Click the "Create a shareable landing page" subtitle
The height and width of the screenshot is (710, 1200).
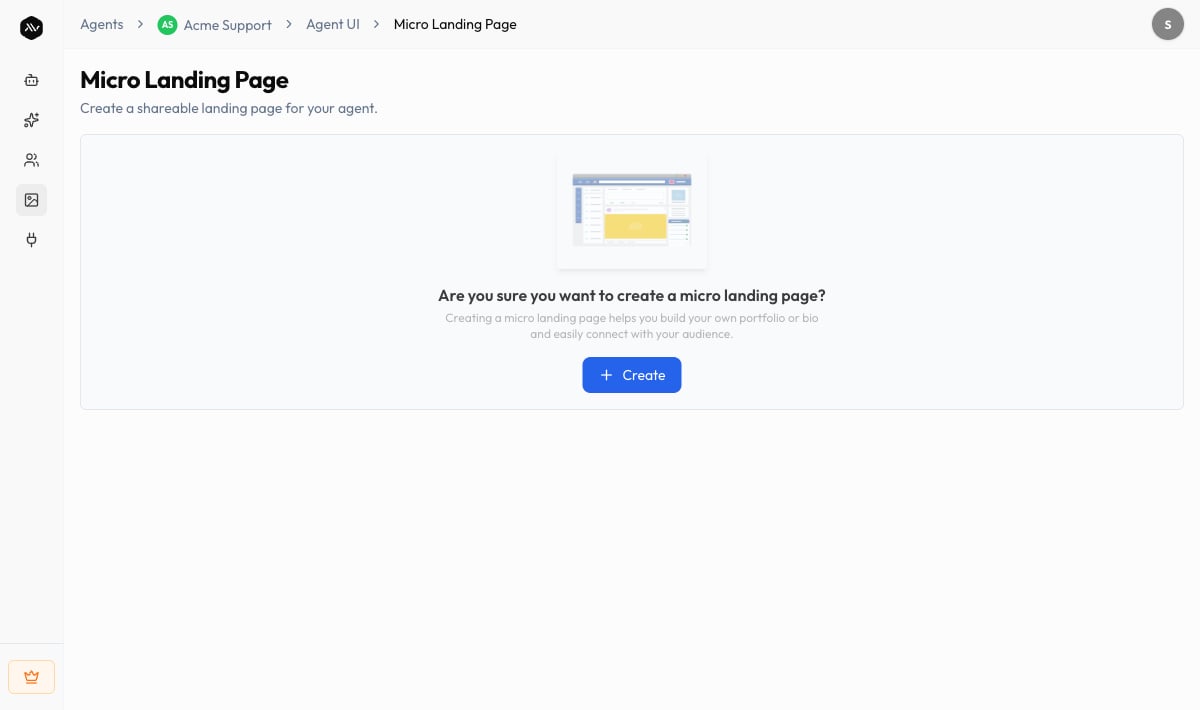tap(229, 108)
